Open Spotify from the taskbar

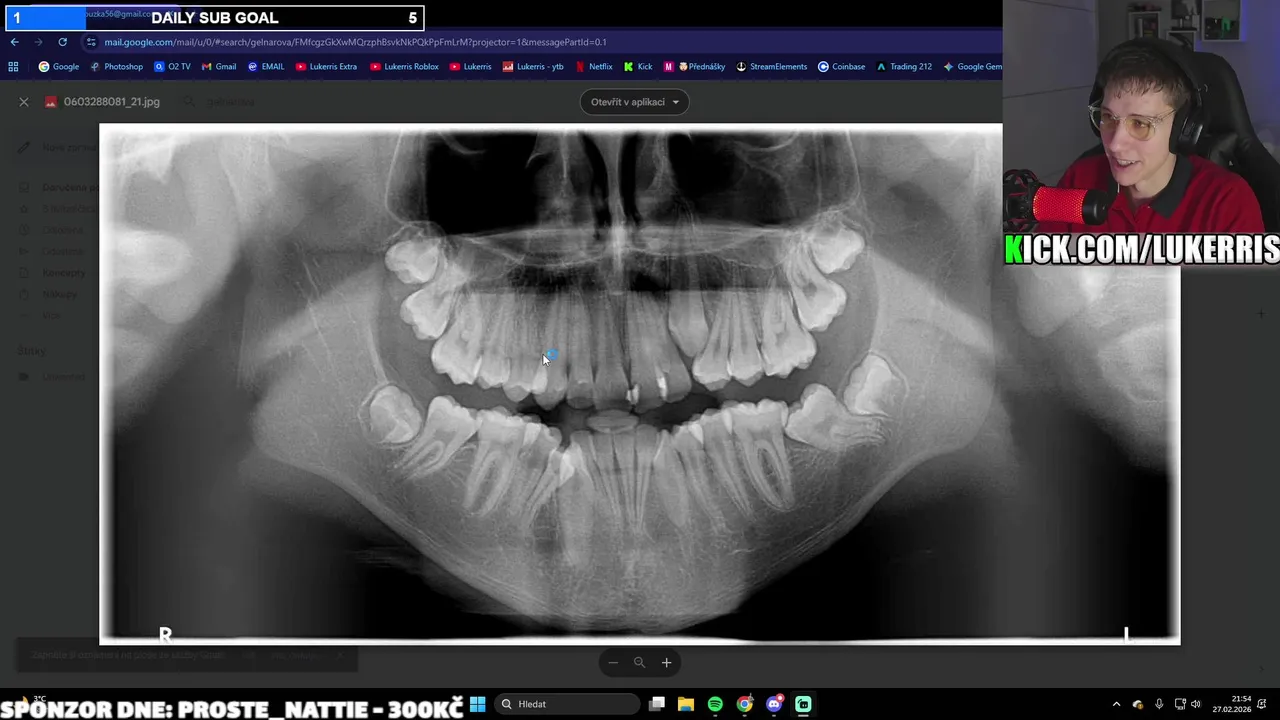coord(715,704)
